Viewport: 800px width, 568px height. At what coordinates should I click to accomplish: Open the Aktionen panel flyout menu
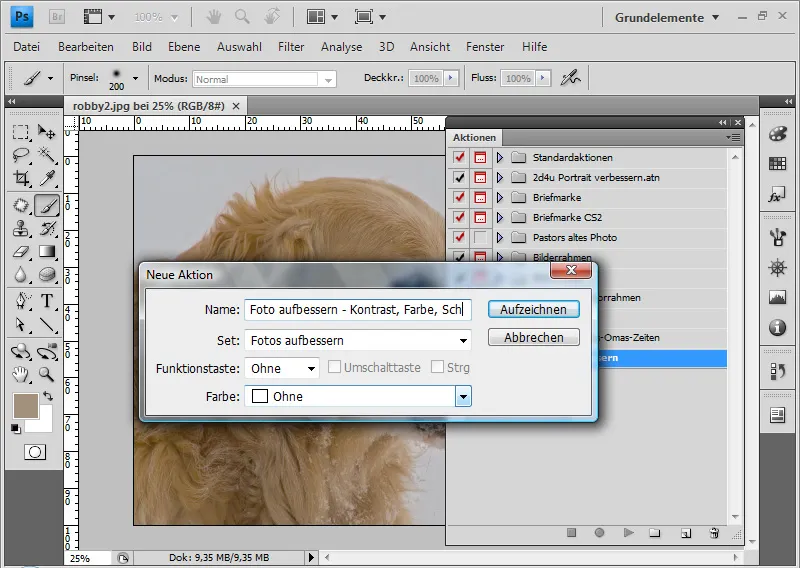click(733, 137)
